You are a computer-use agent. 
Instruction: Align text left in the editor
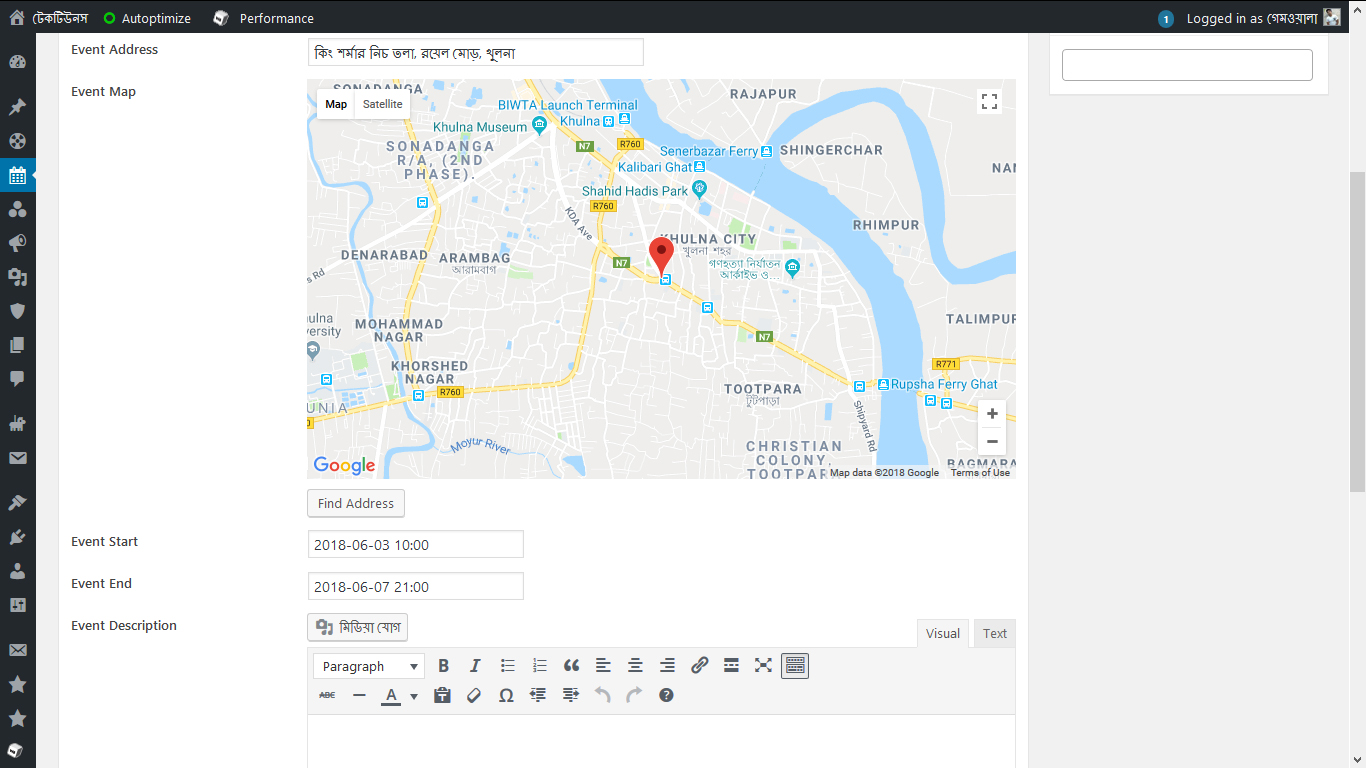tap(603, 666)
